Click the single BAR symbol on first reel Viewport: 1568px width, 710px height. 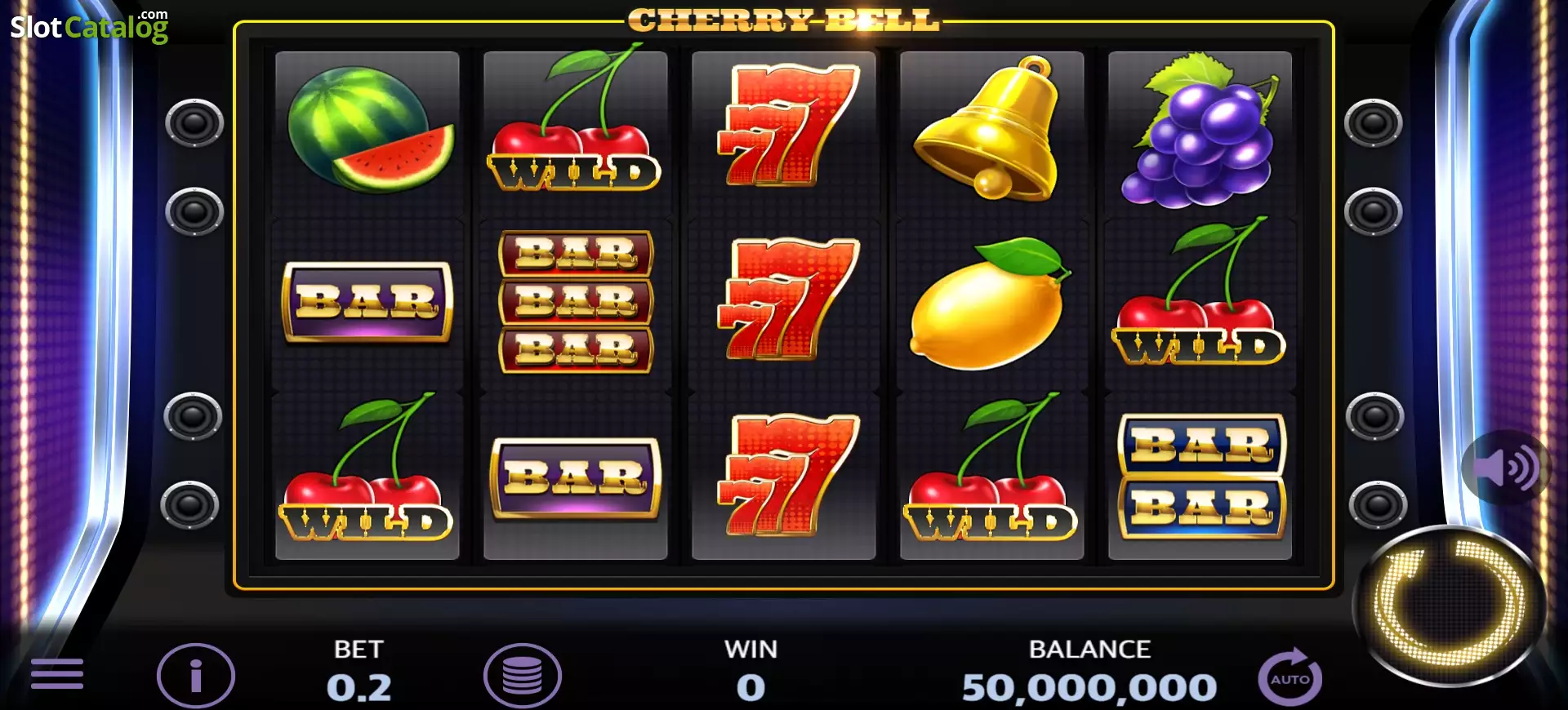tap(367, 301)
